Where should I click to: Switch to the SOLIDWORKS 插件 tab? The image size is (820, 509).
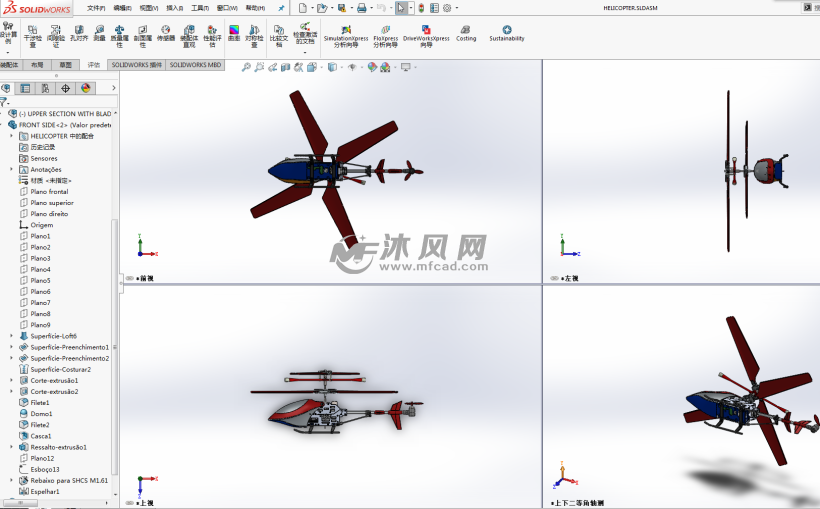tap(136, 65)
